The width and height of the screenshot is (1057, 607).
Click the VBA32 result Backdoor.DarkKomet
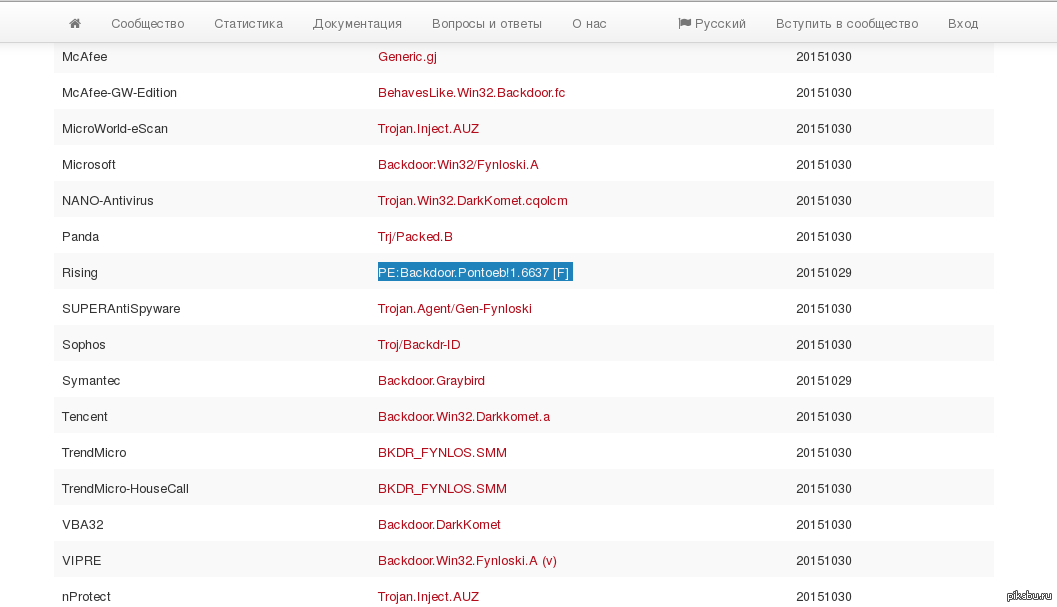[x=439, y=525]
